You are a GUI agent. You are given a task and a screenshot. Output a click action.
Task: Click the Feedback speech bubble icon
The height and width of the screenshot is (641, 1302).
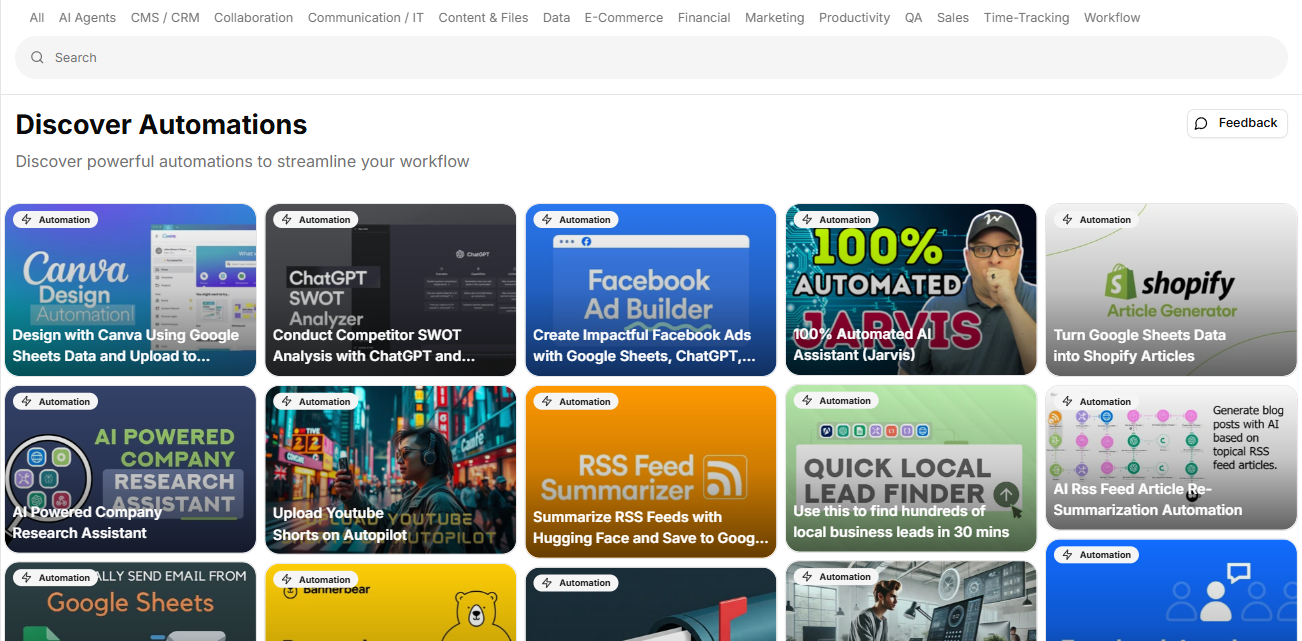(x=1202, y=123)
